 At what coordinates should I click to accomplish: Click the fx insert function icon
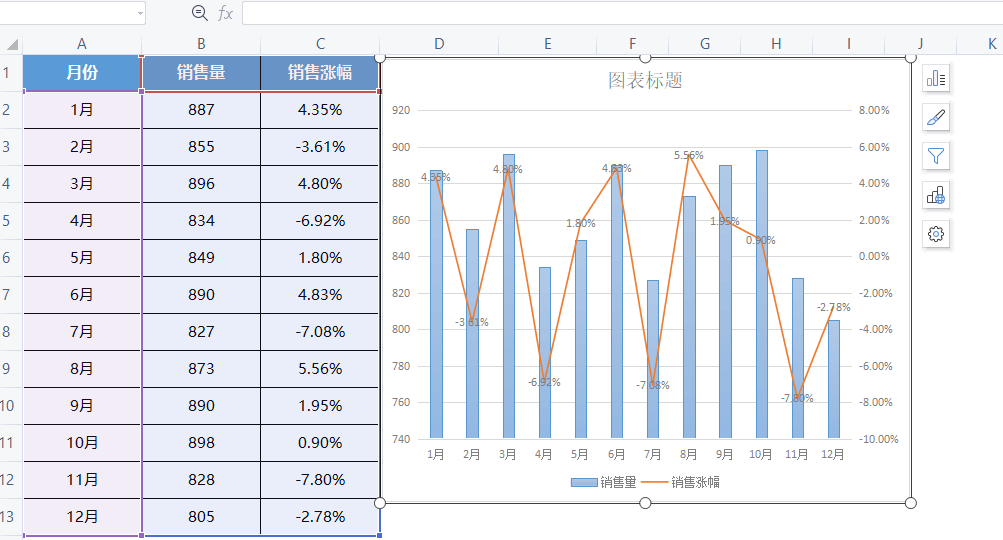point(225,13)
